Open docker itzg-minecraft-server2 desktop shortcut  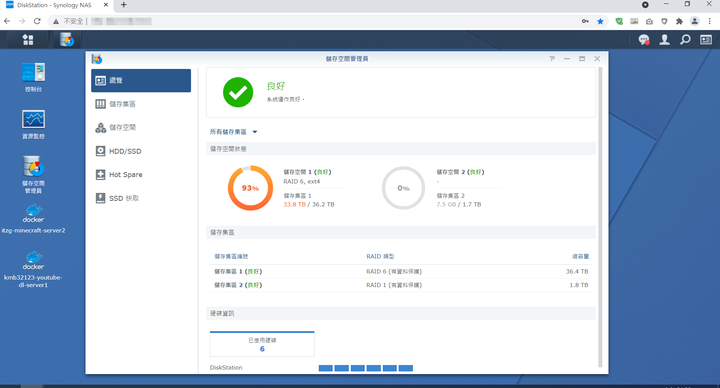click(x=34, y=219)
